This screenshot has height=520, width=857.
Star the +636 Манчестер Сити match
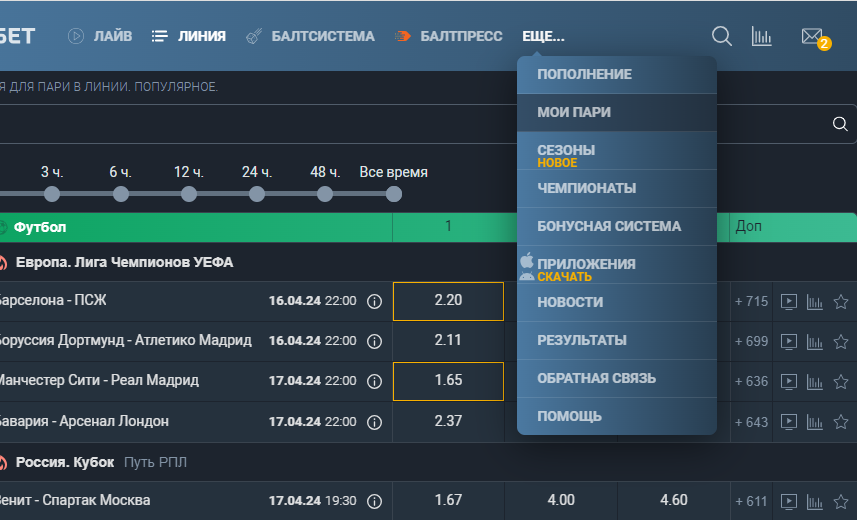point(841,381)
